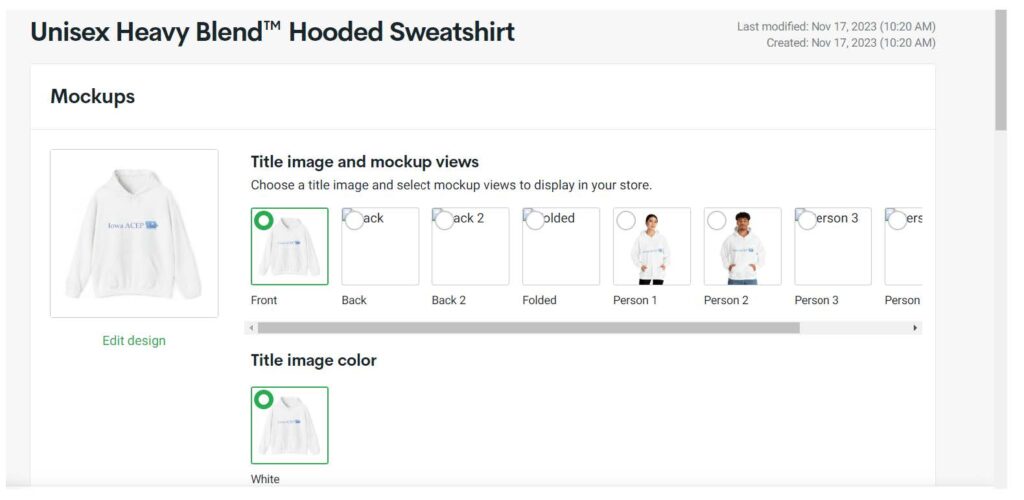Choose the White title image color swatch

289,425
